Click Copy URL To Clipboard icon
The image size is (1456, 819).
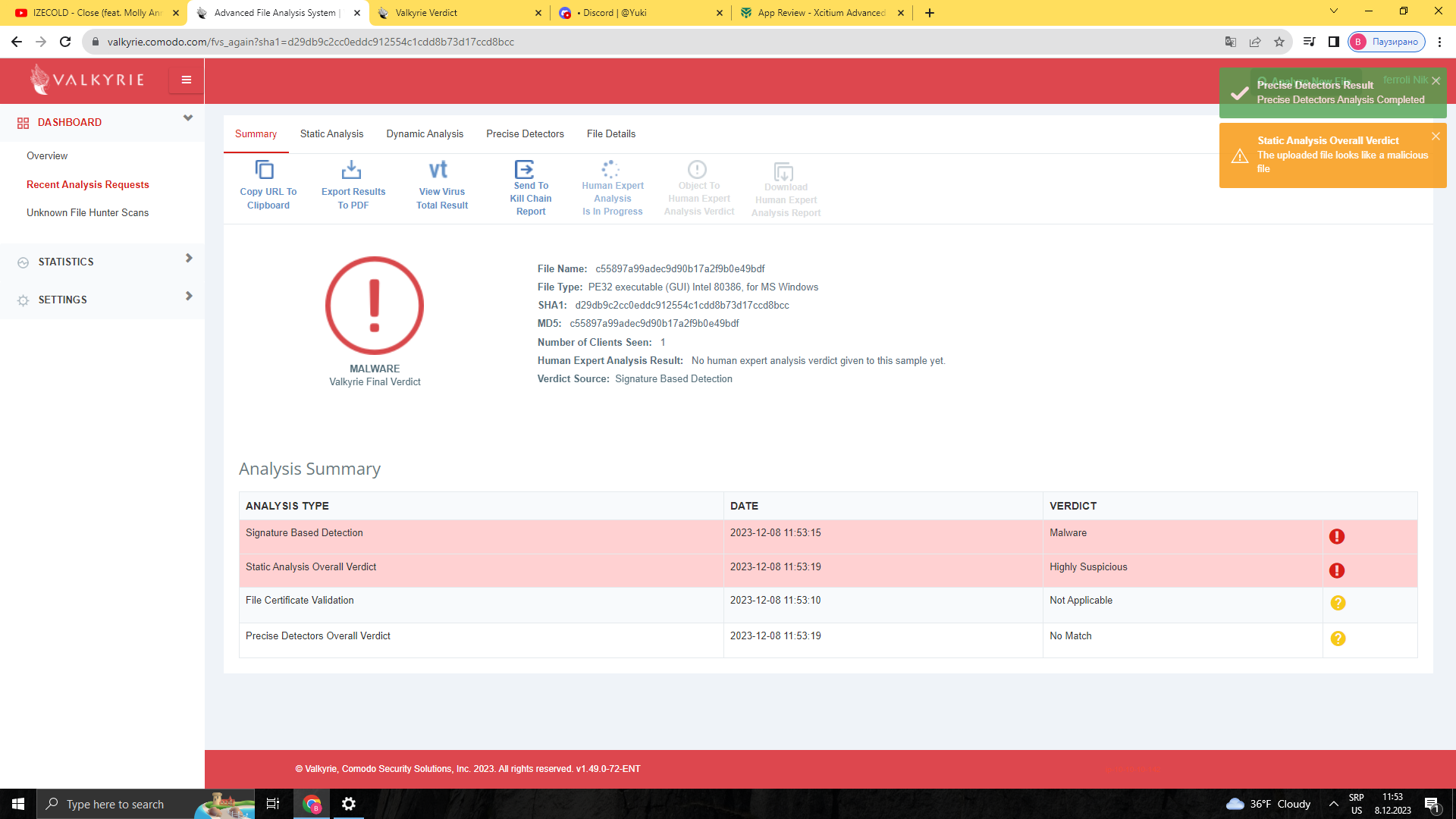[265, 170]
